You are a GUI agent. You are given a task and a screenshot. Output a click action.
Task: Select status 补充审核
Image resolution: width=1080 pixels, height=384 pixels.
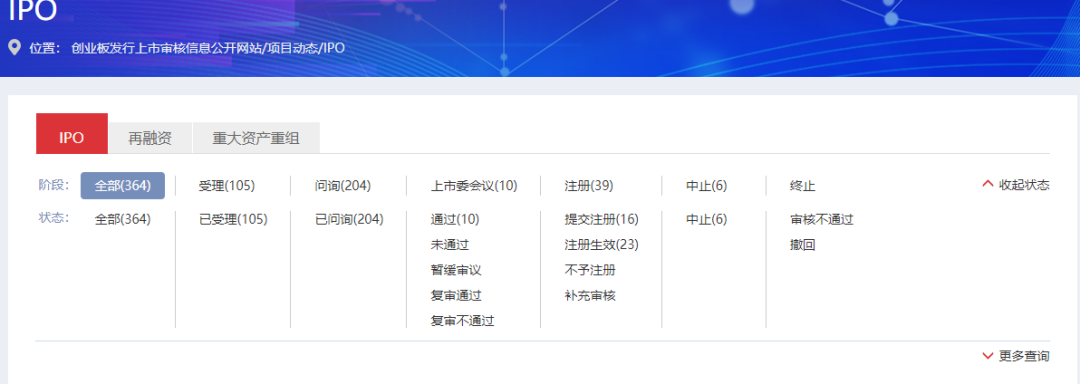click(x=590, y=296)
